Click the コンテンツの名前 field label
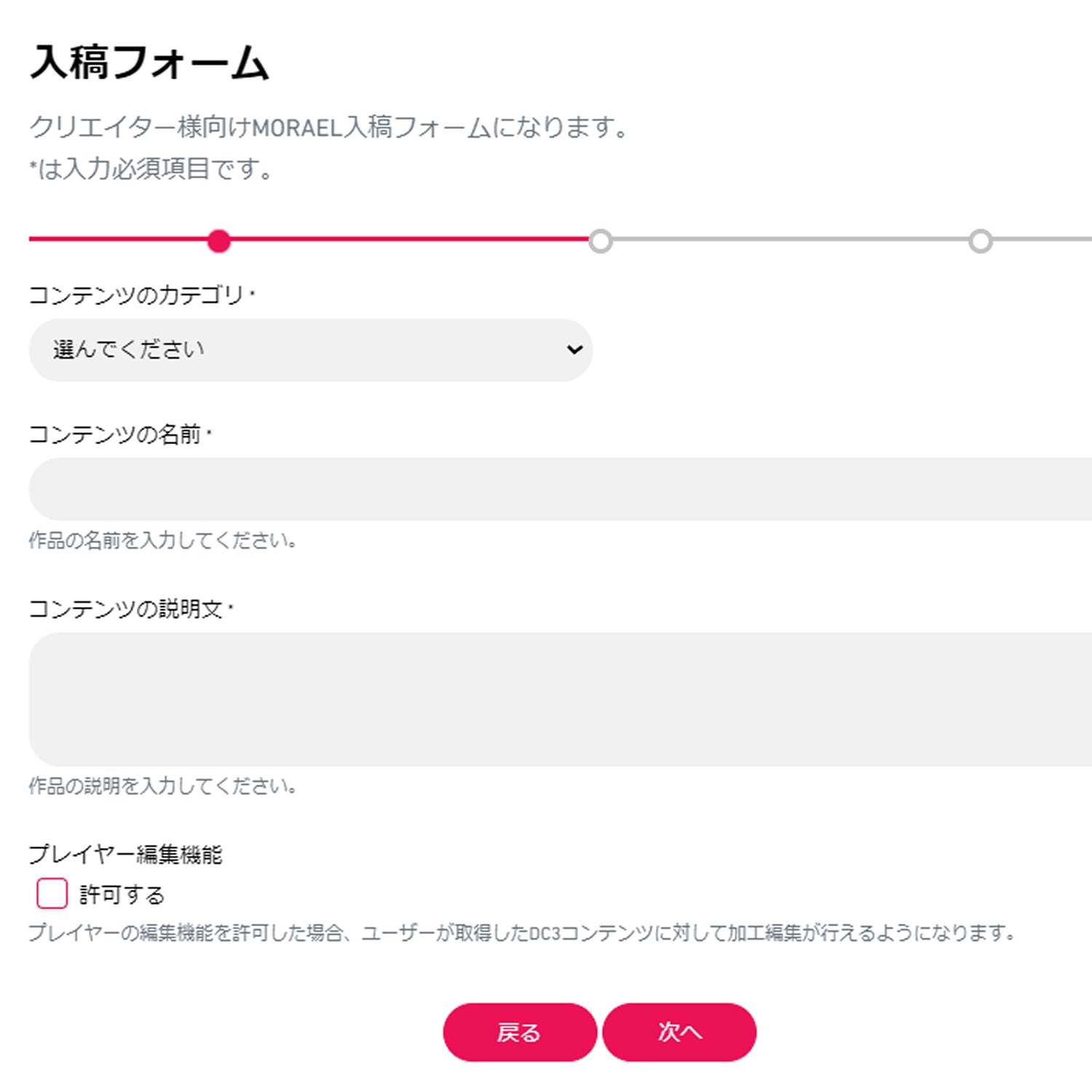1092x1092 pixels. click(x=115, y=435)
